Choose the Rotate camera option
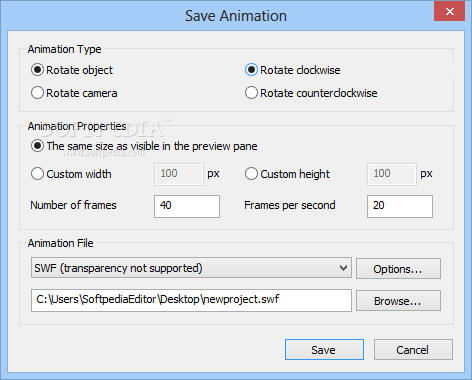 click(x=37, y=93)
